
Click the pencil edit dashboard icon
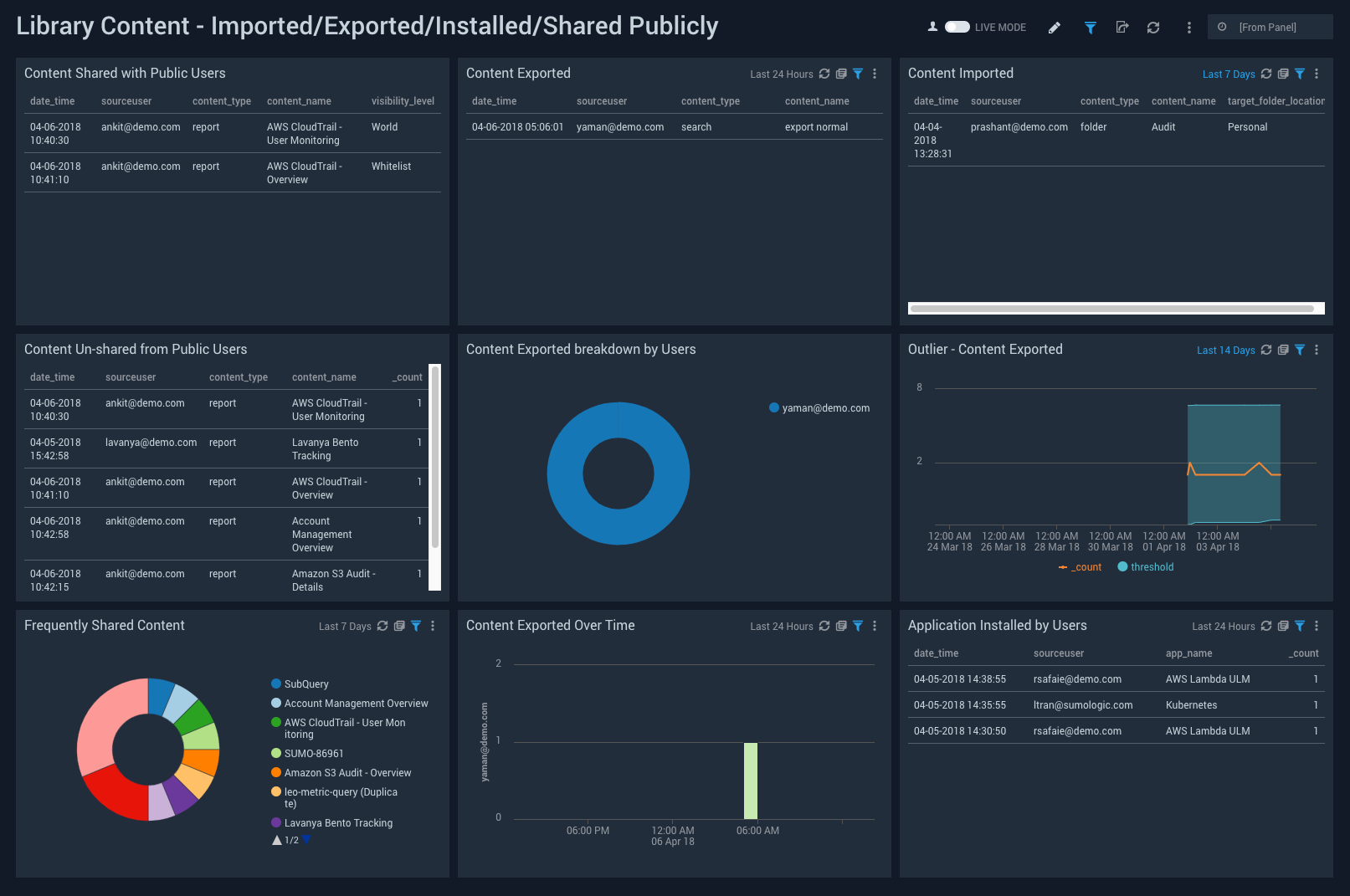click(x=1055, y=28)
